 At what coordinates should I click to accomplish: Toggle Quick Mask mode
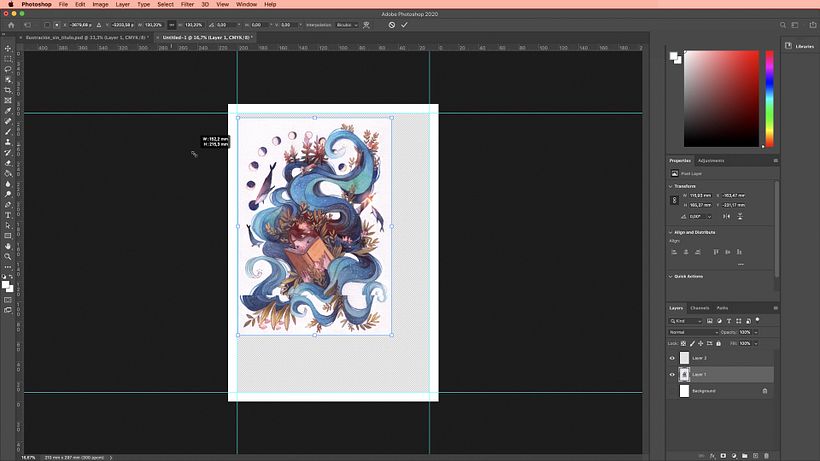pyautogui.click(x=8, y=300)
